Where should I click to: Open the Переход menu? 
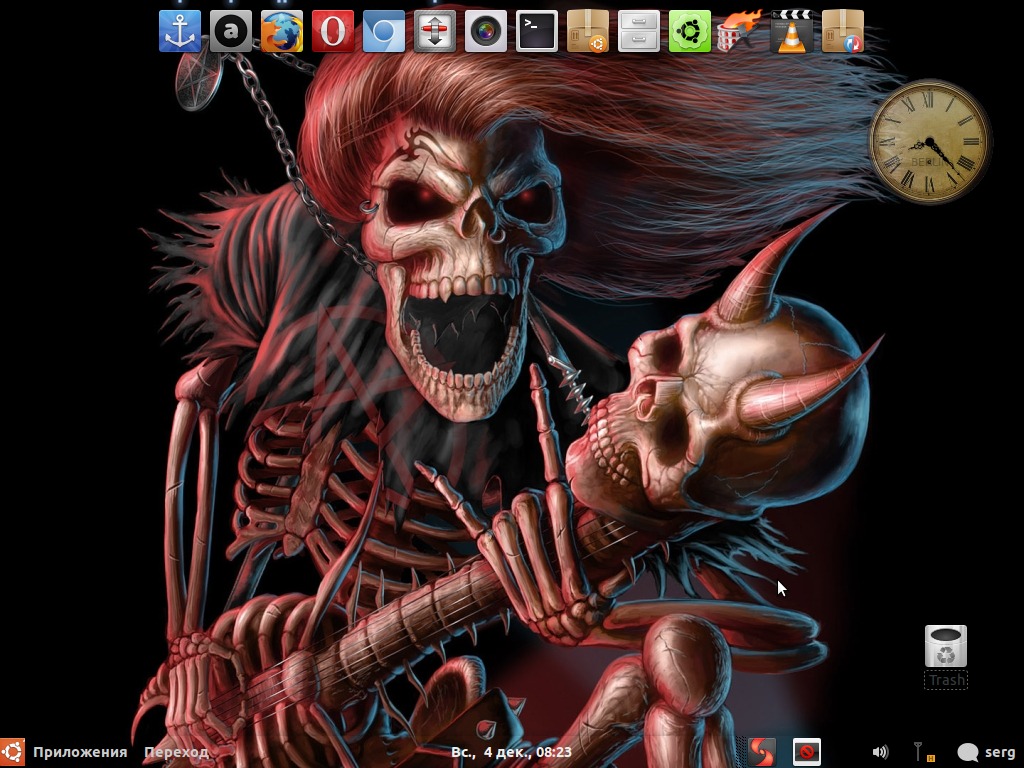click(x=176, y=752)
